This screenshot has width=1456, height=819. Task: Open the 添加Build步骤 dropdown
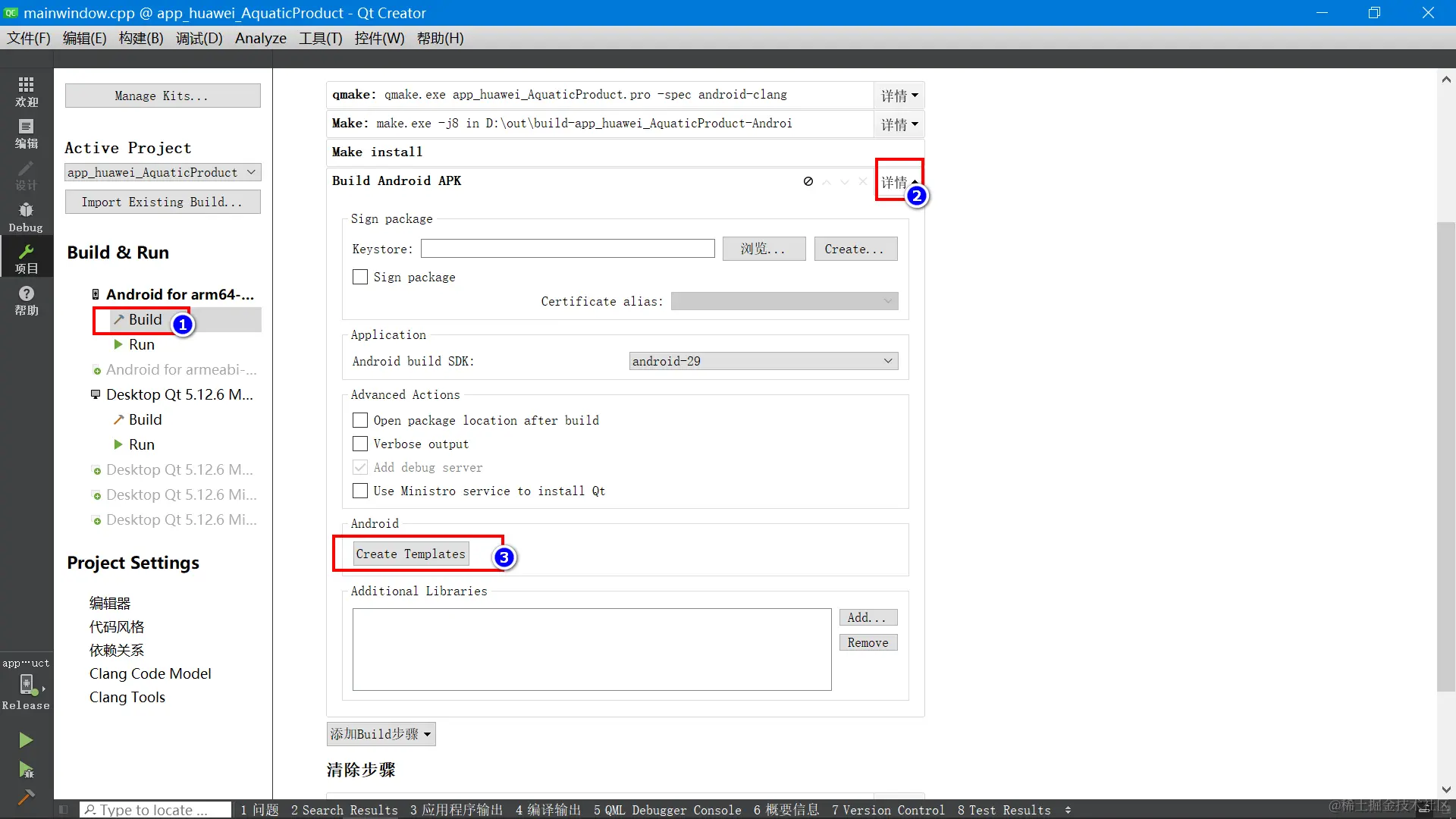(x=381, y=734)
